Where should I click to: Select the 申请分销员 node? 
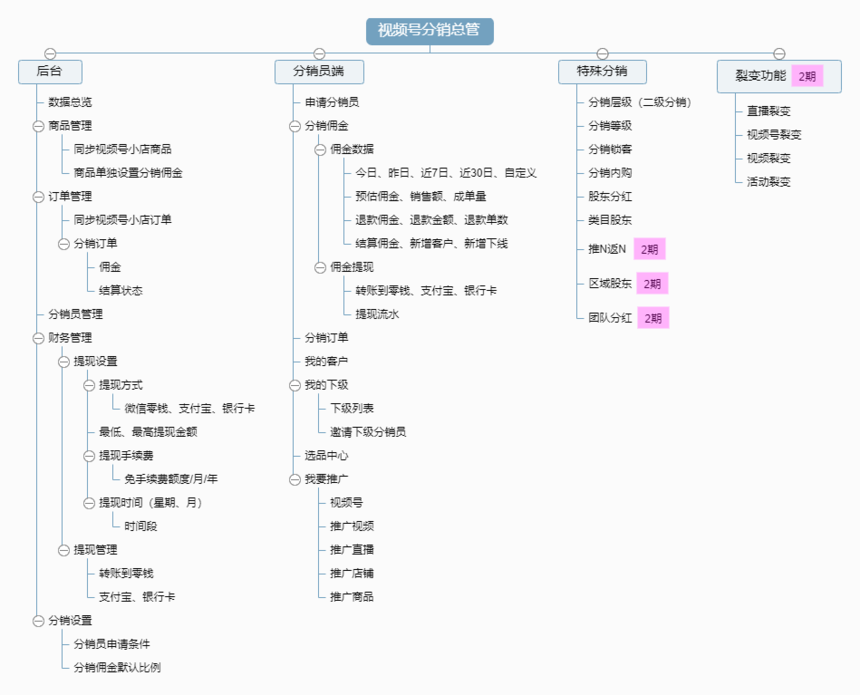(x=332, y=102)
